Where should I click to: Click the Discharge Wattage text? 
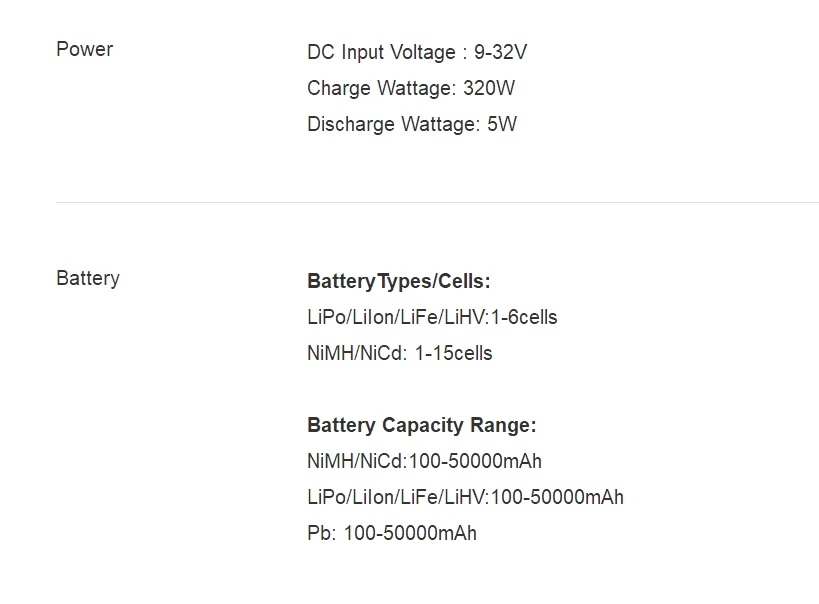tap(393, 124)
